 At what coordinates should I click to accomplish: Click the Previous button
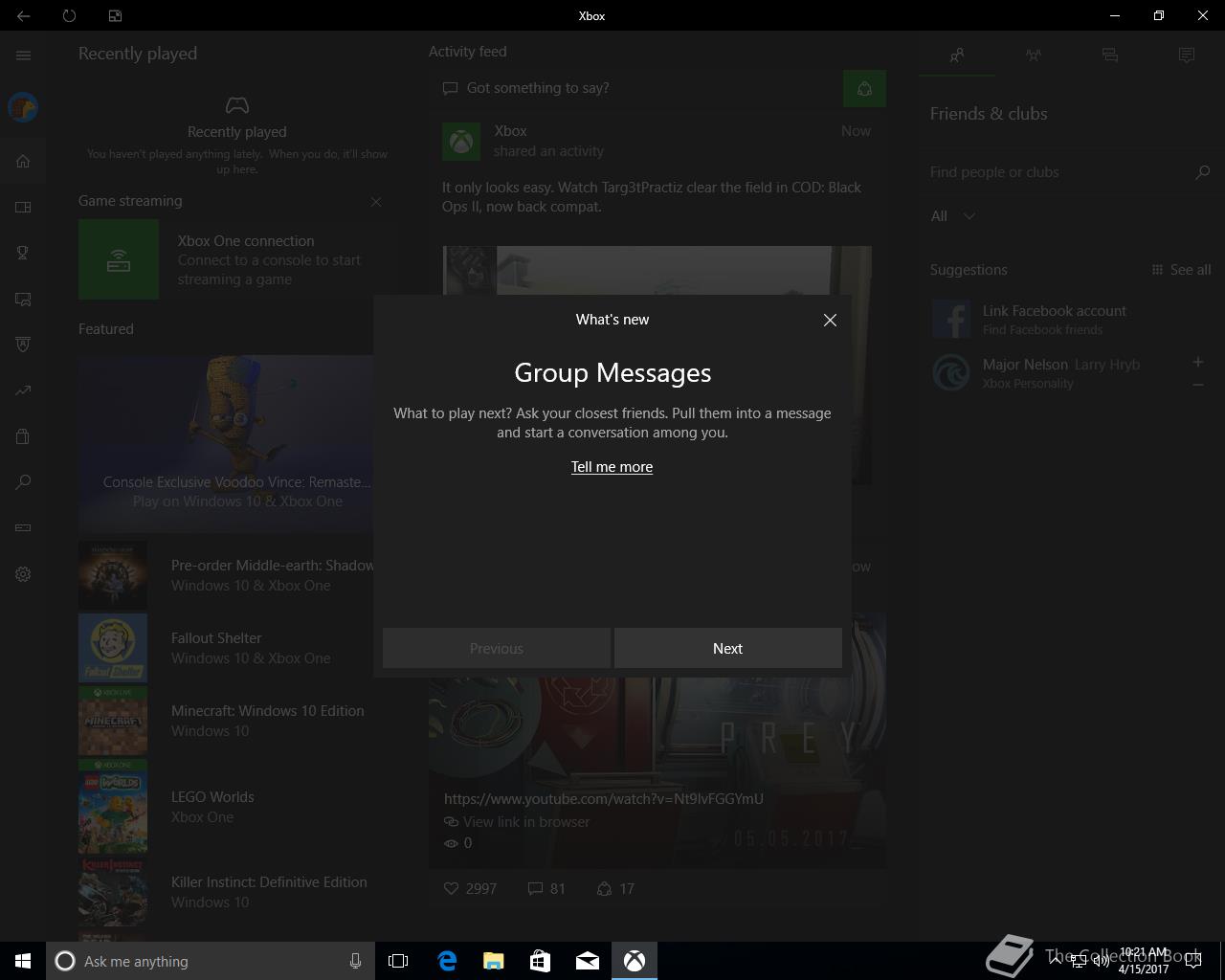click(x=497, y=648)
